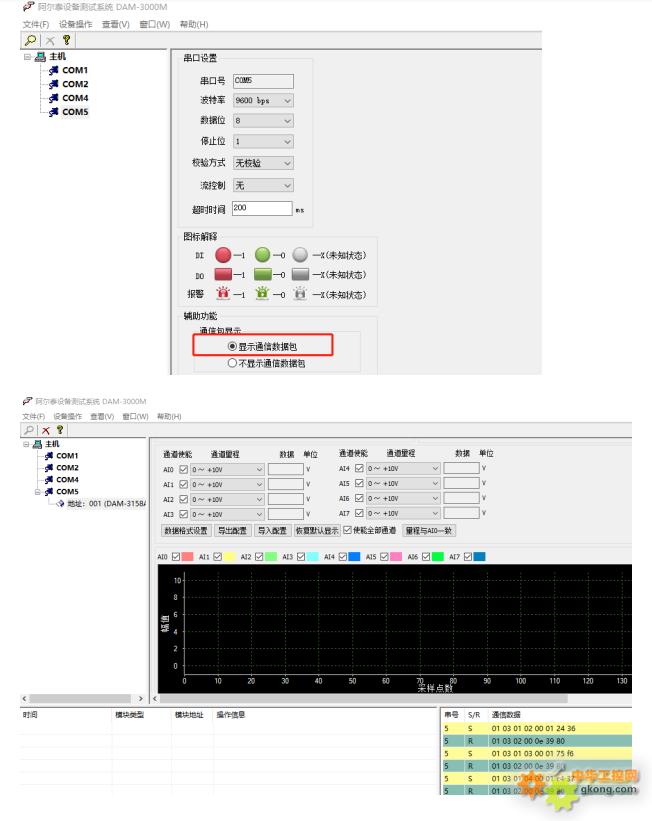652x821 pixels.
Task: Collapse the COM5 tree node in lower window
Action: pos(37,492)
